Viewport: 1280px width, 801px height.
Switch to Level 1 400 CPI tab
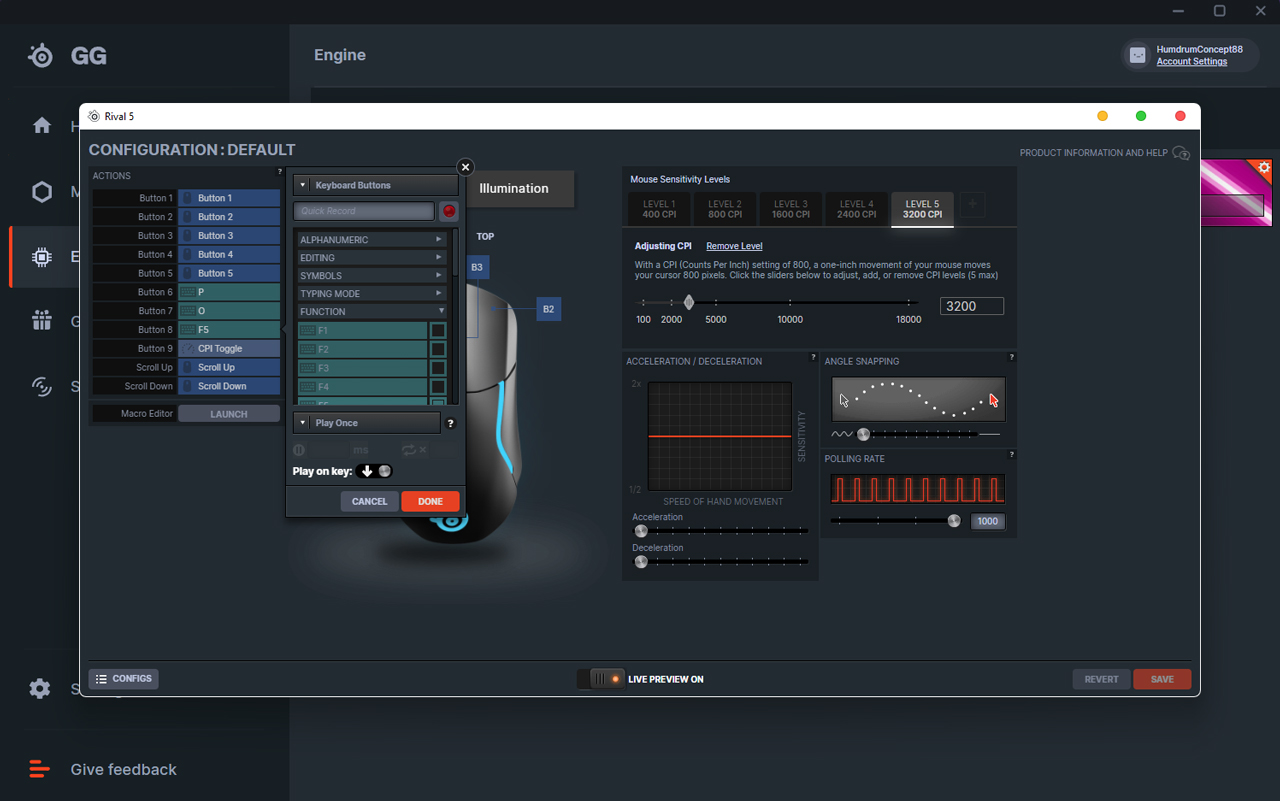click(x=659, y=209)
